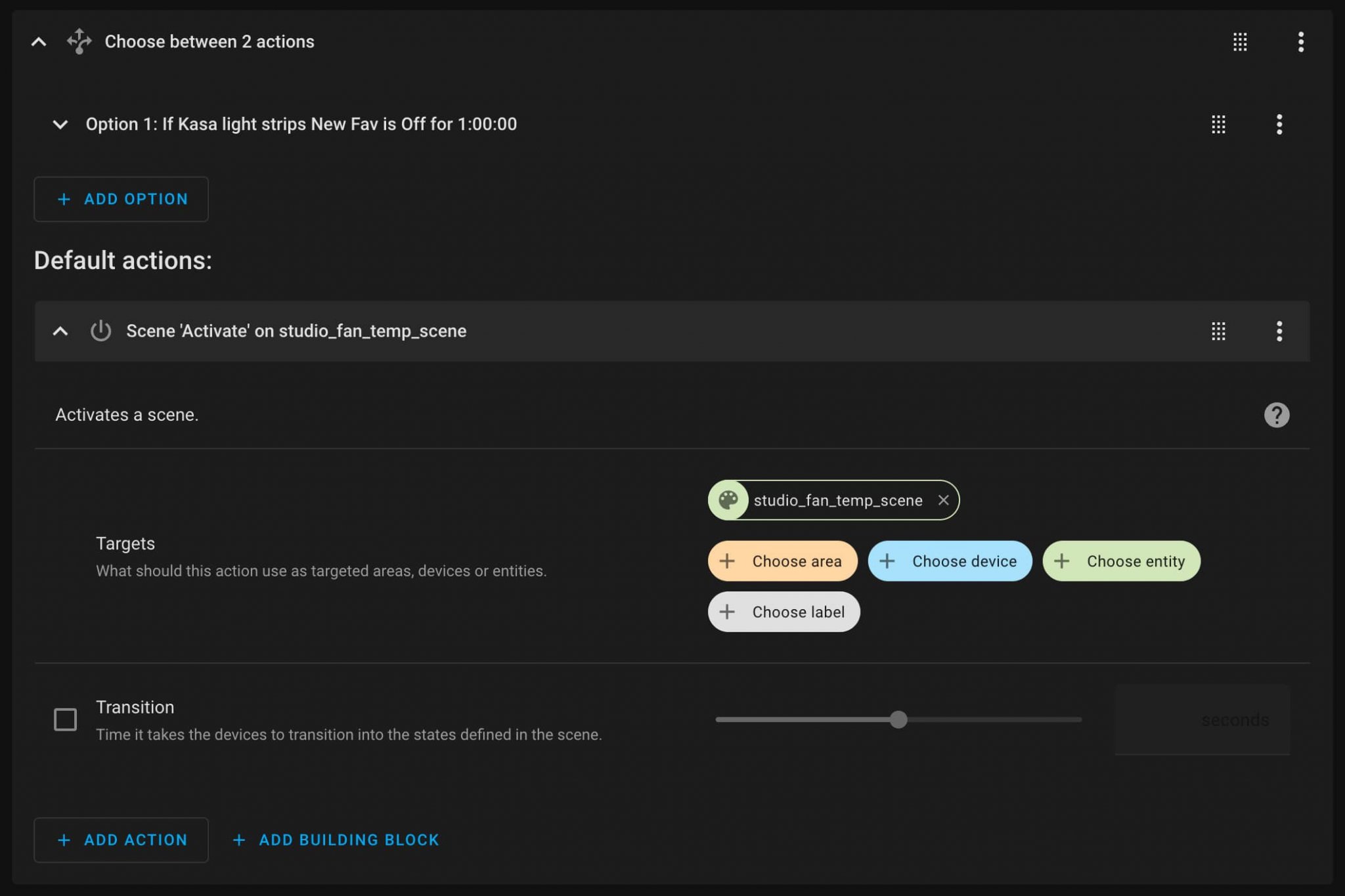Click the drag handle on the Scene Activate row
Image resolution: width=1345 pixels, height=896 pixels.
pos(1219,331)
